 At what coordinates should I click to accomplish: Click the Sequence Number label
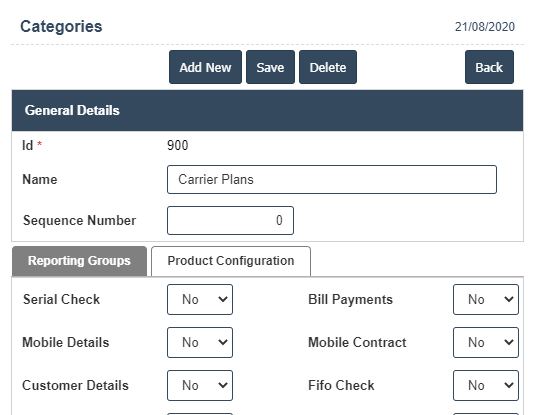[79, 221]
